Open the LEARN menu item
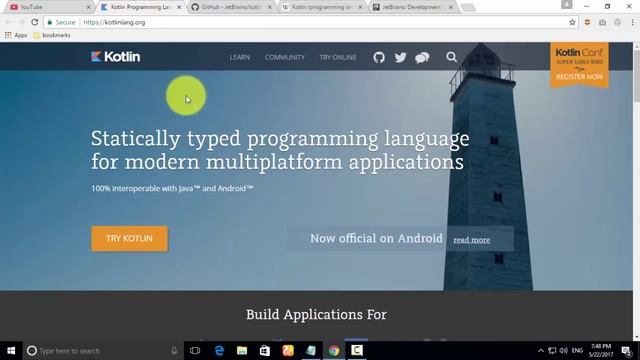This screenshot has width=640, height=360. click(x=240, y=57)
